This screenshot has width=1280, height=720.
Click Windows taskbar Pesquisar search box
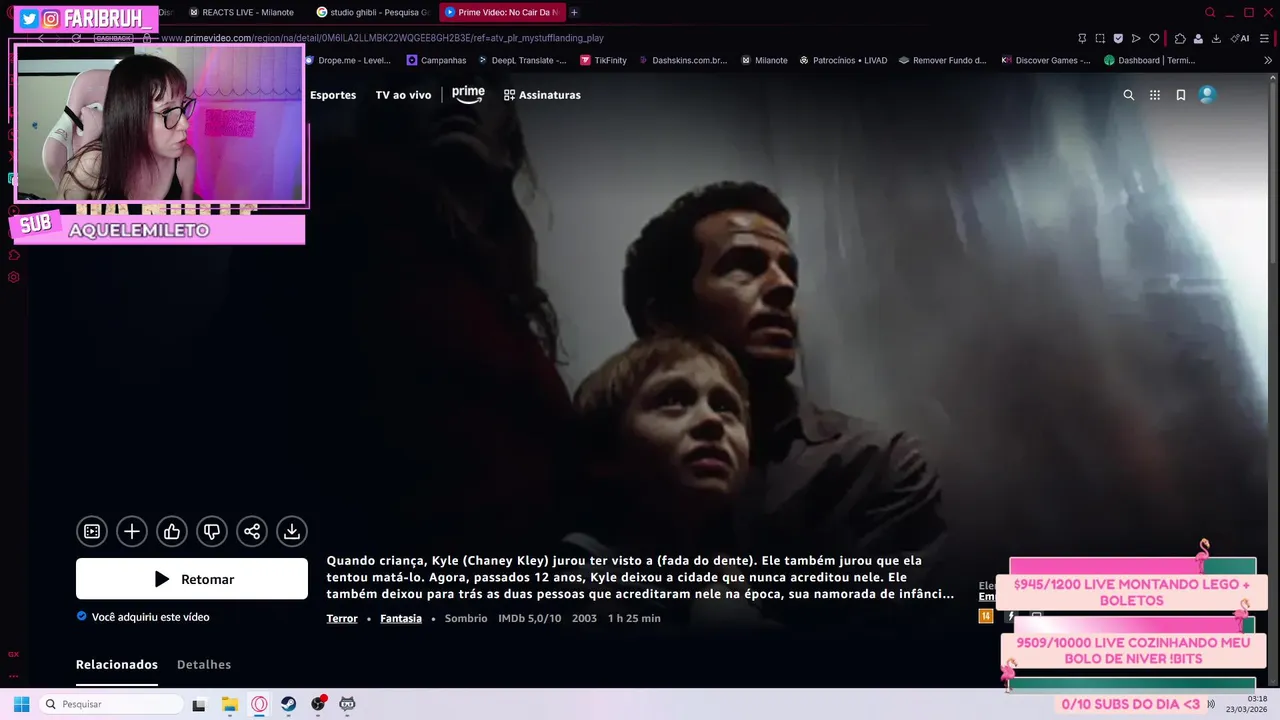[x=110, y=704]
